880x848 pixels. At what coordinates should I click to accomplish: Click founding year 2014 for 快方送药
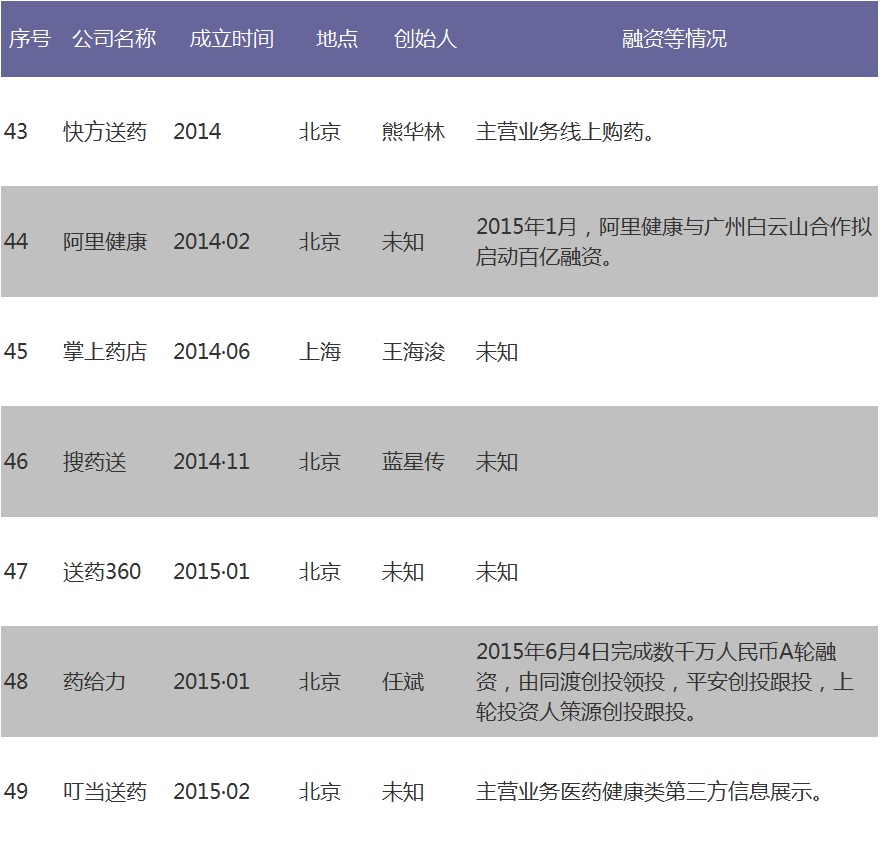197,132
